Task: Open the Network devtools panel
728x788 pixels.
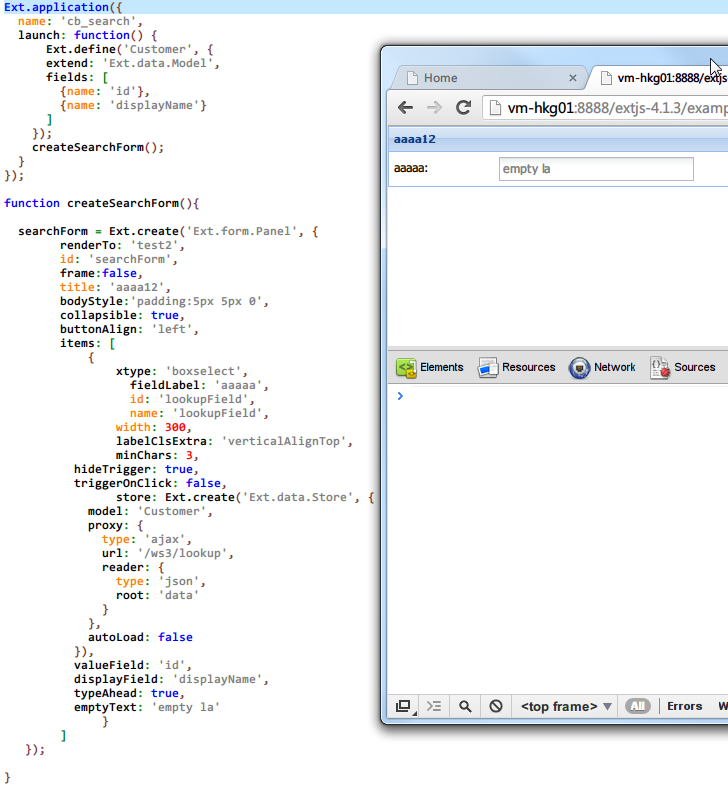Action: point(602,367)
